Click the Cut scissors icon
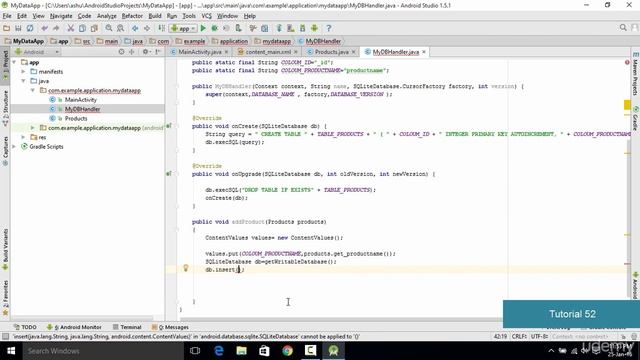The image size is (640, 360). [x=71, y=28]
